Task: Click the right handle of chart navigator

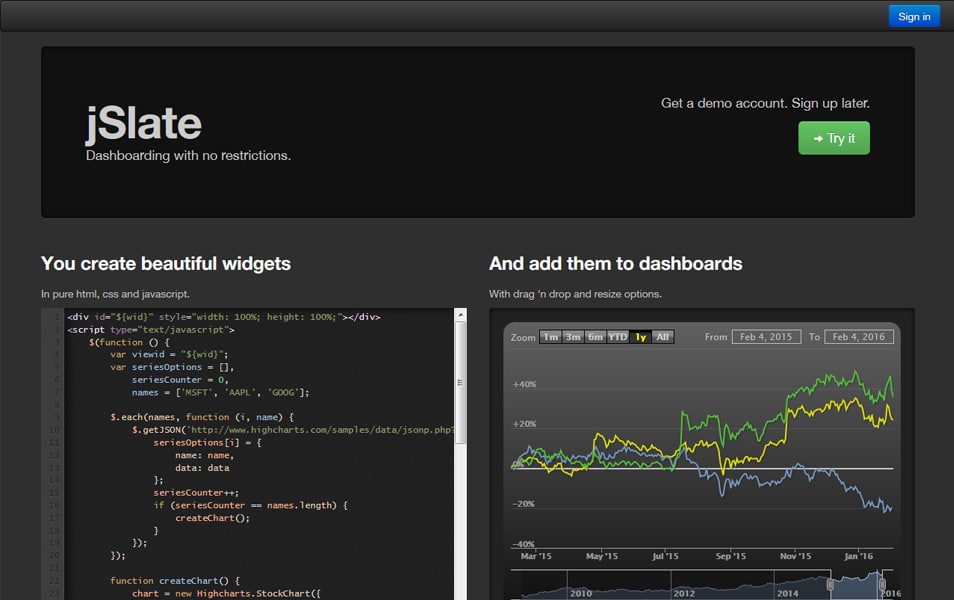Action: click(882, 584)
